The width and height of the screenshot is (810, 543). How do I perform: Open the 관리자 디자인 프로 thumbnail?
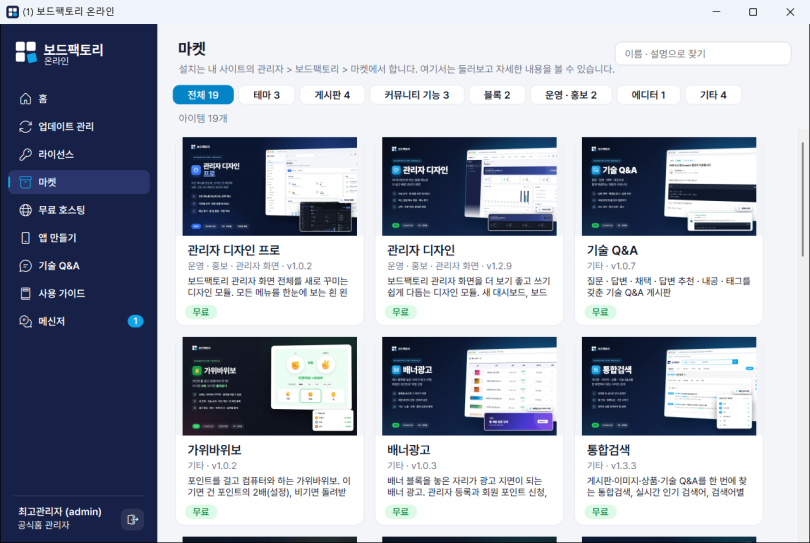pyautogui.click(x=270, y=187)
